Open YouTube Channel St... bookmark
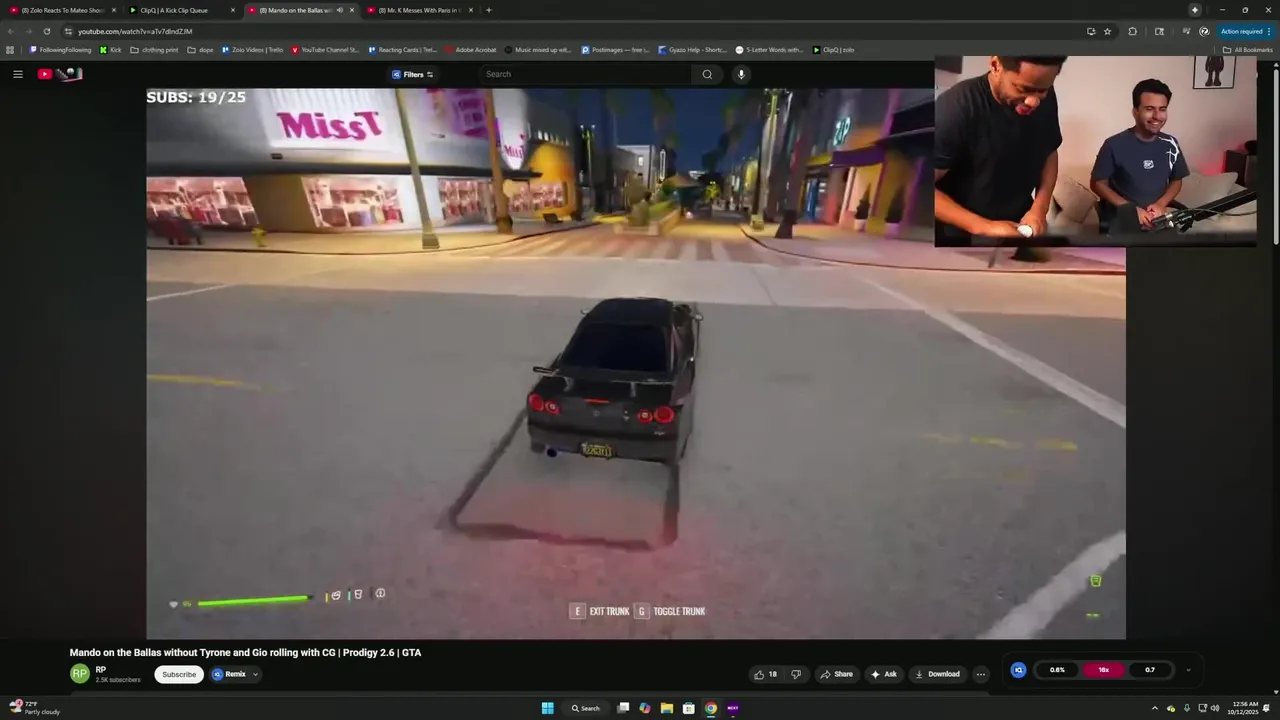Viewport: 1280px width, 720px height. 325,49
